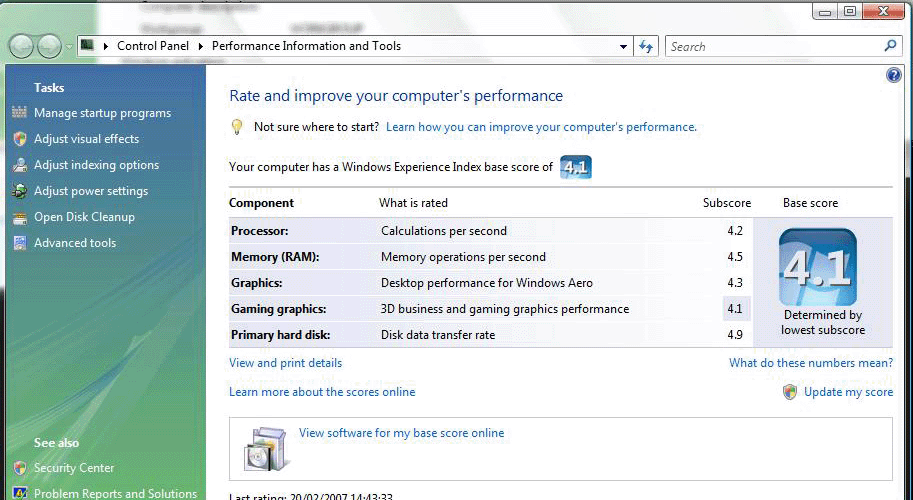Follow Learn more about the scores online
Image resolution: width=913 pixels, height=500 pixels.
coord(322,392)
